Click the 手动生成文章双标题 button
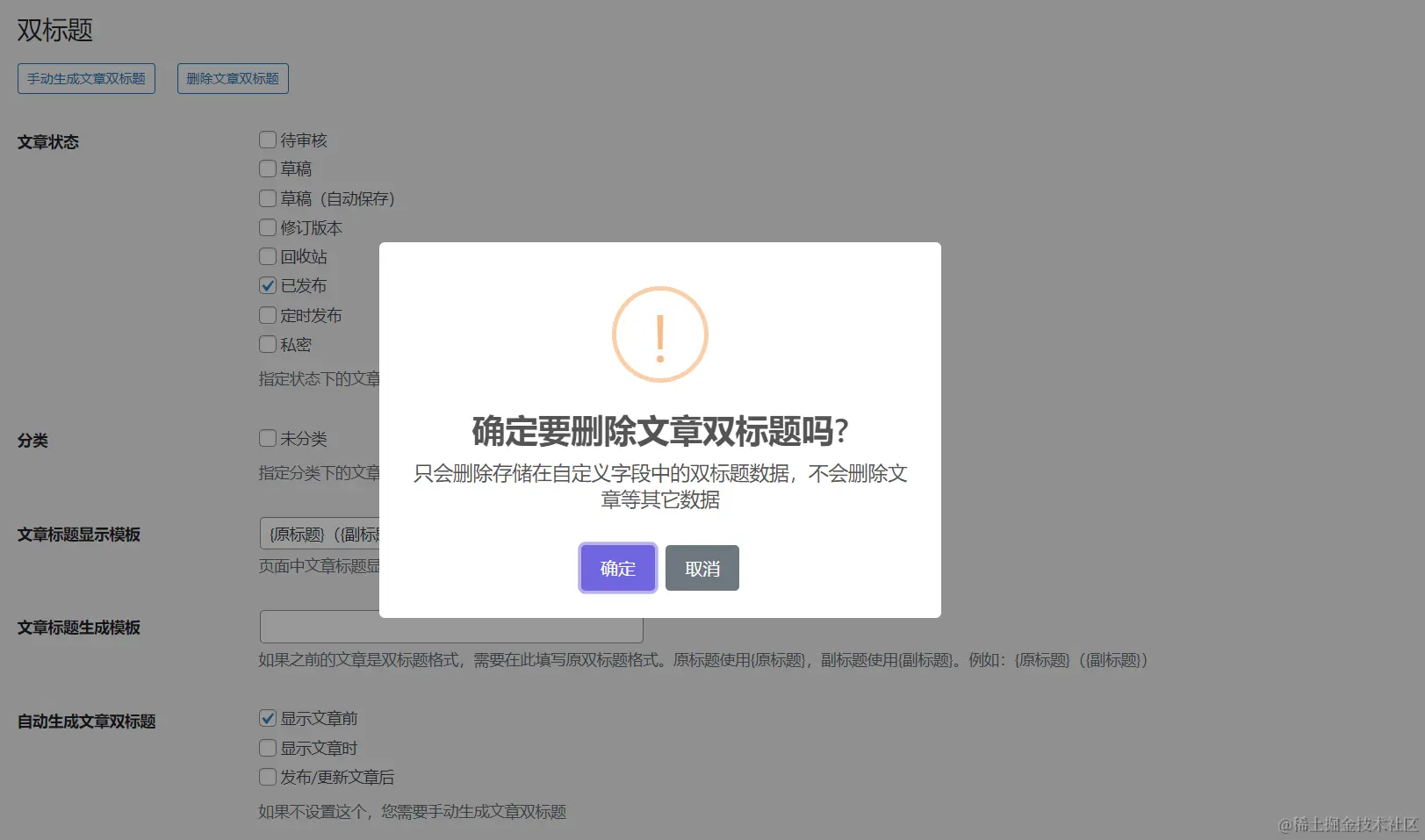This screenshot has width=1425, height=840. click(86, 78)
